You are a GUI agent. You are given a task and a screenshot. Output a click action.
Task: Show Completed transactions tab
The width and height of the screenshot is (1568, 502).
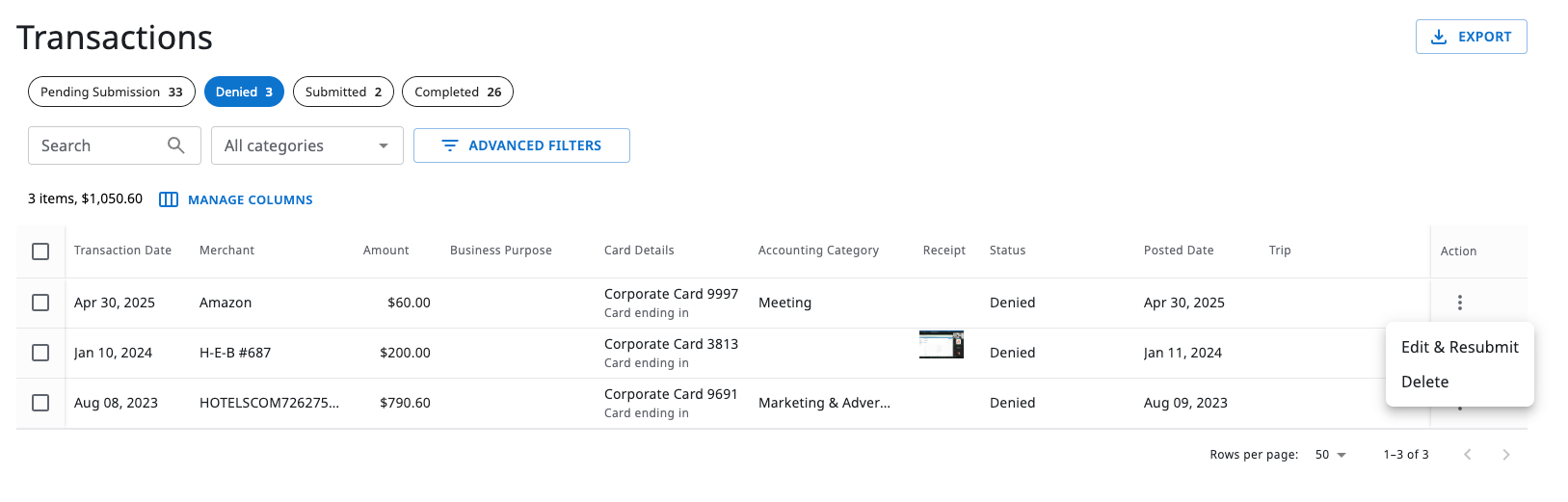[x=457, y=92]
